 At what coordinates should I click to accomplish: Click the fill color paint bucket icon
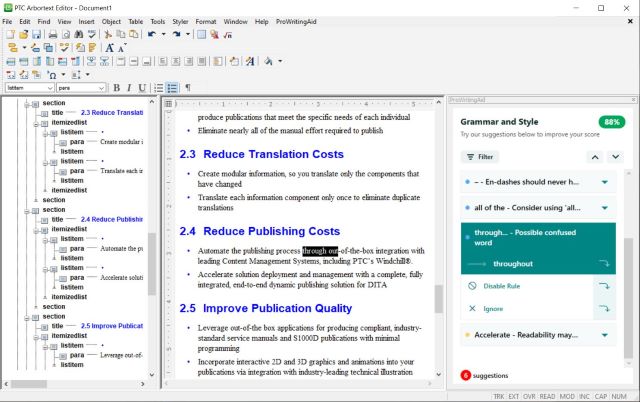(x=268, y=61)
